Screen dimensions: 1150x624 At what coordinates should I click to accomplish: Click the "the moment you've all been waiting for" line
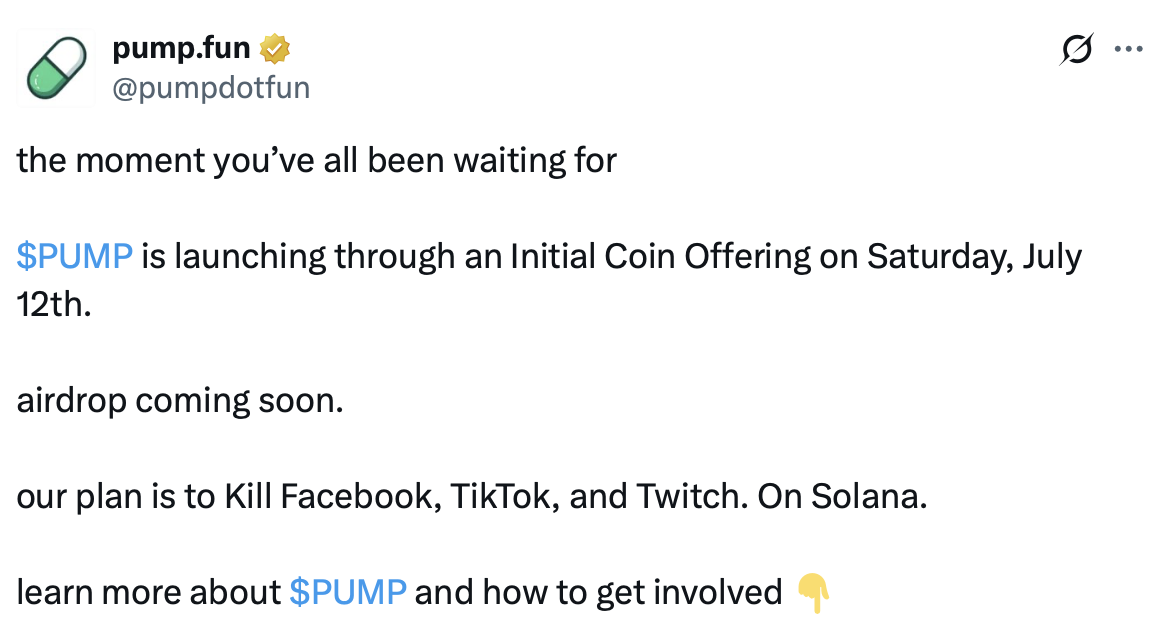tap(316, 161)
